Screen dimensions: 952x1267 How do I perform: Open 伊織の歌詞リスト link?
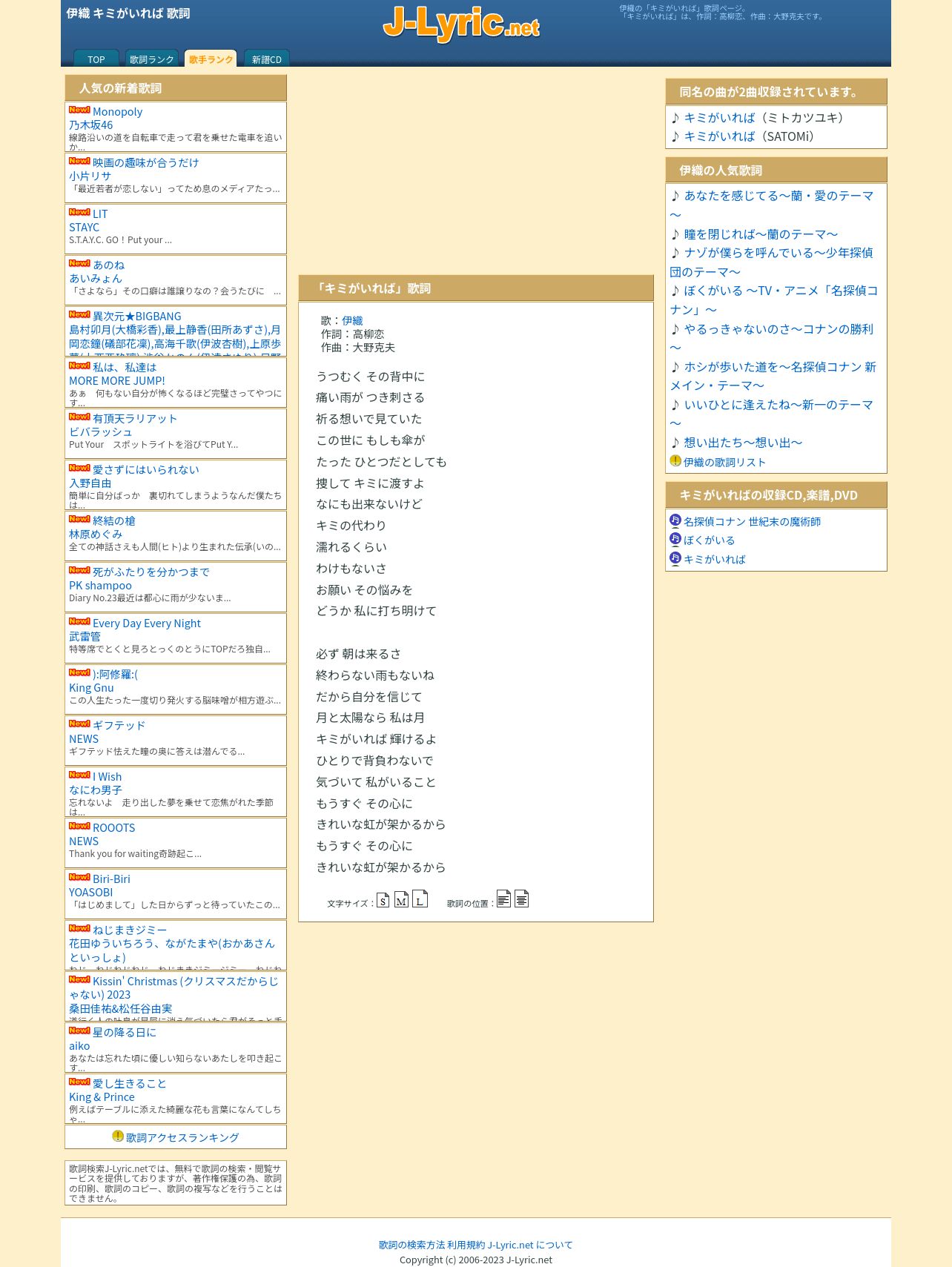[x=724, y=462]
